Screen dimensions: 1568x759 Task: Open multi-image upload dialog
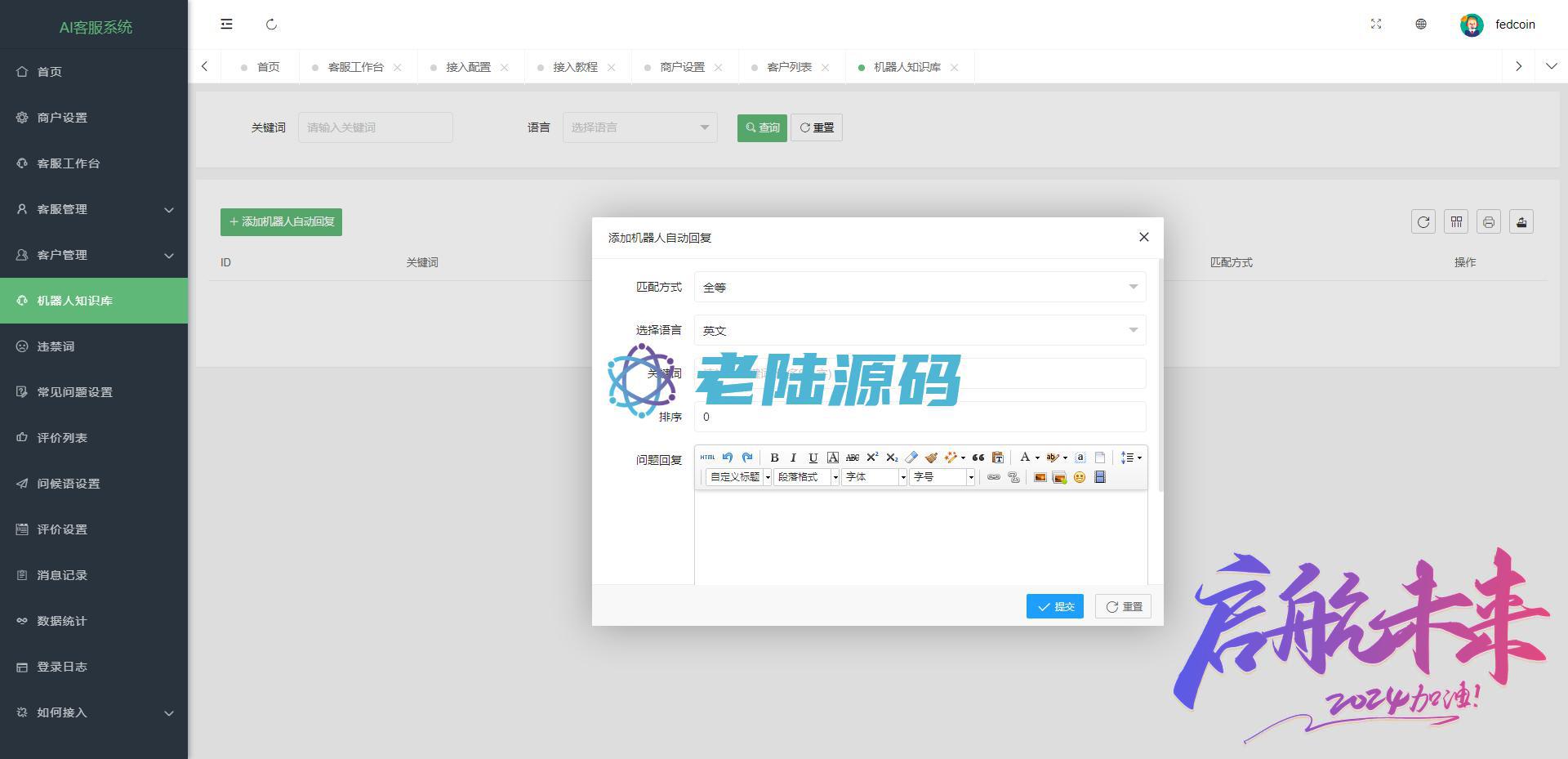[1059, 477]
